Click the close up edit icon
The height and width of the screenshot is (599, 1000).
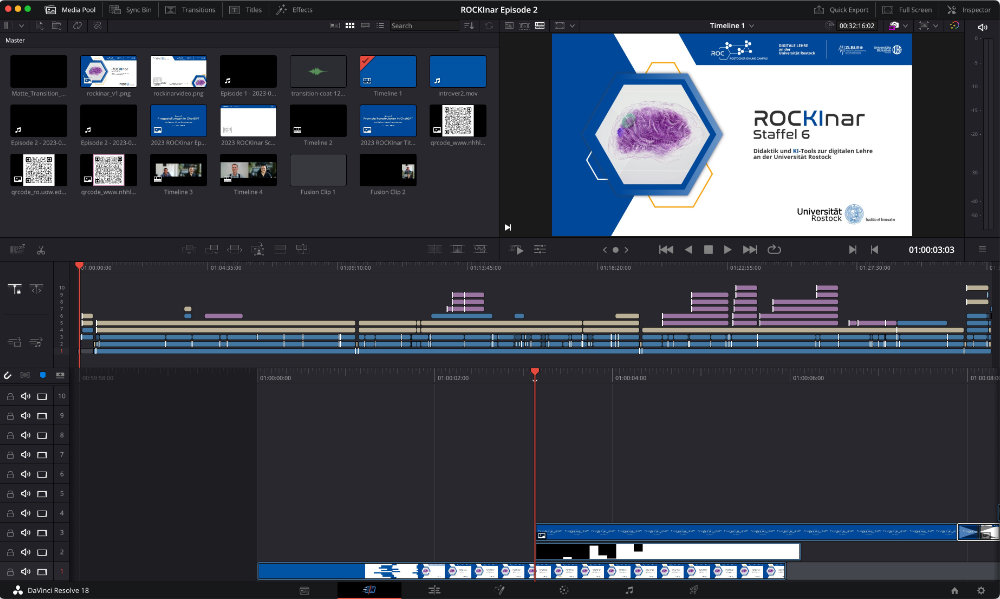(258, 249)
